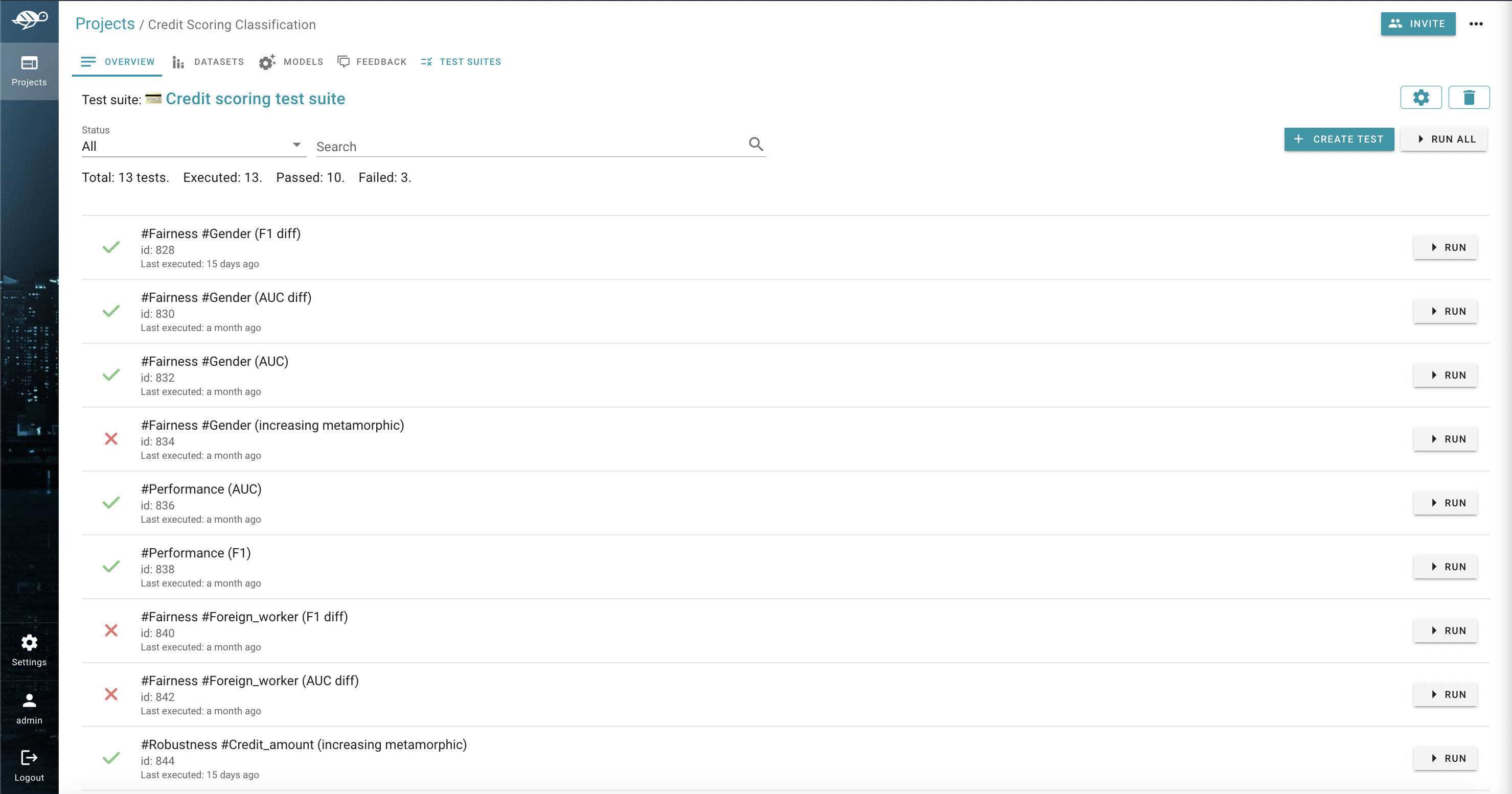Open the three-dot more options menu
This screenshot has height=794, width=1512.
click(1476, 24)
